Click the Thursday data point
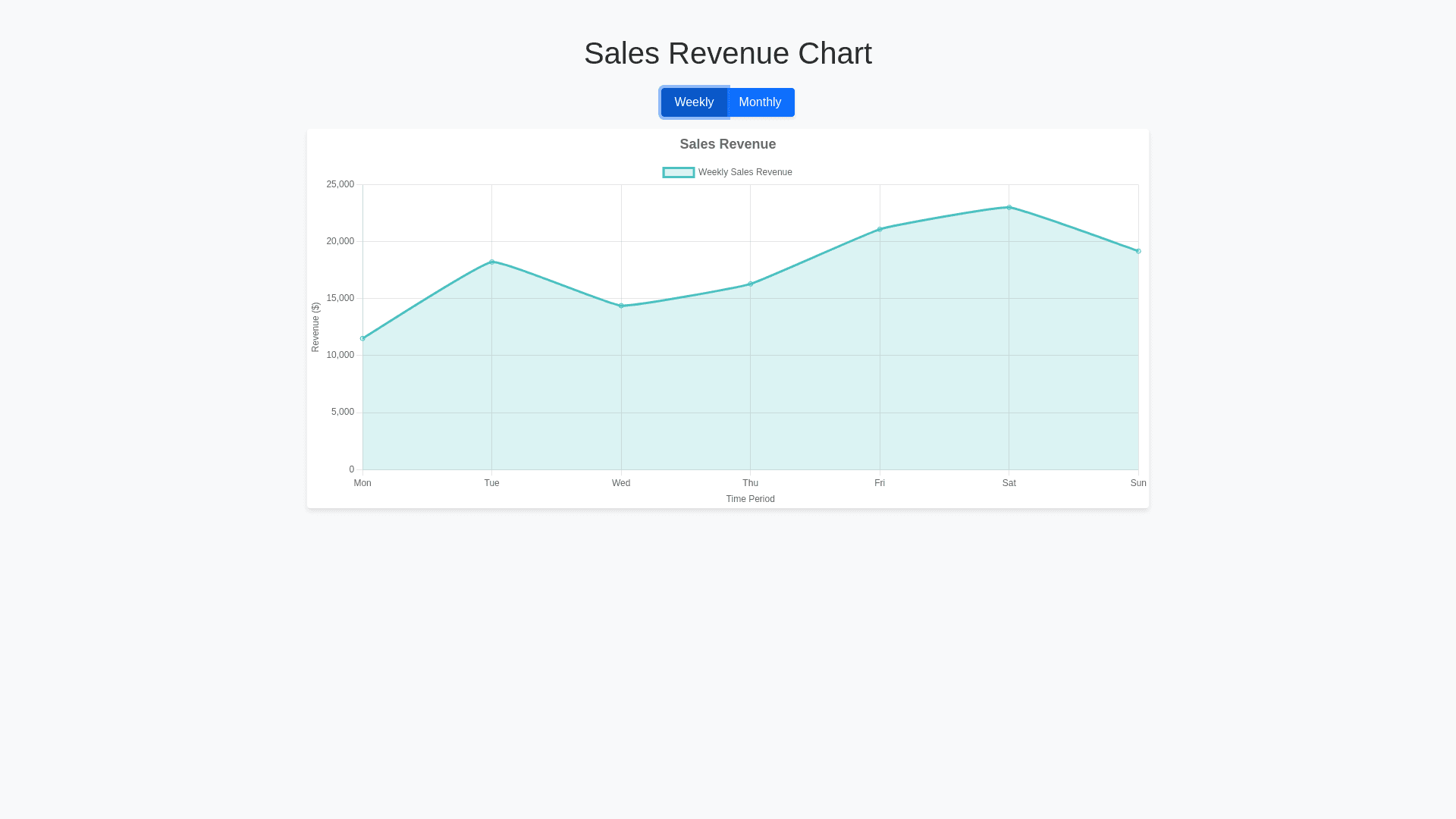1456x819 pixels. [x=751, y=284]
